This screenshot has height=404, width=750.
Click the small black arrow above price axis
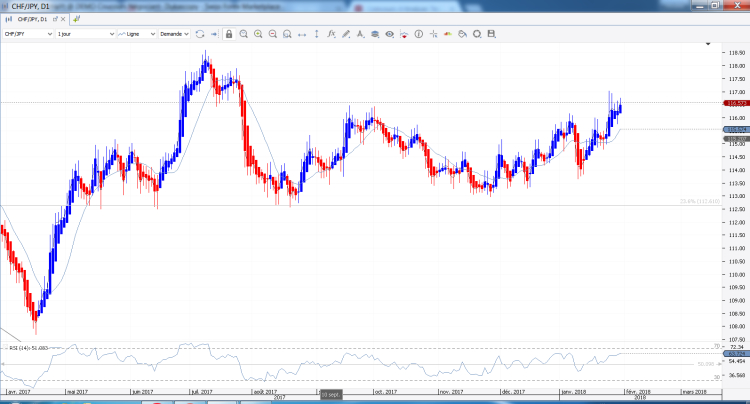coord(708,44)
